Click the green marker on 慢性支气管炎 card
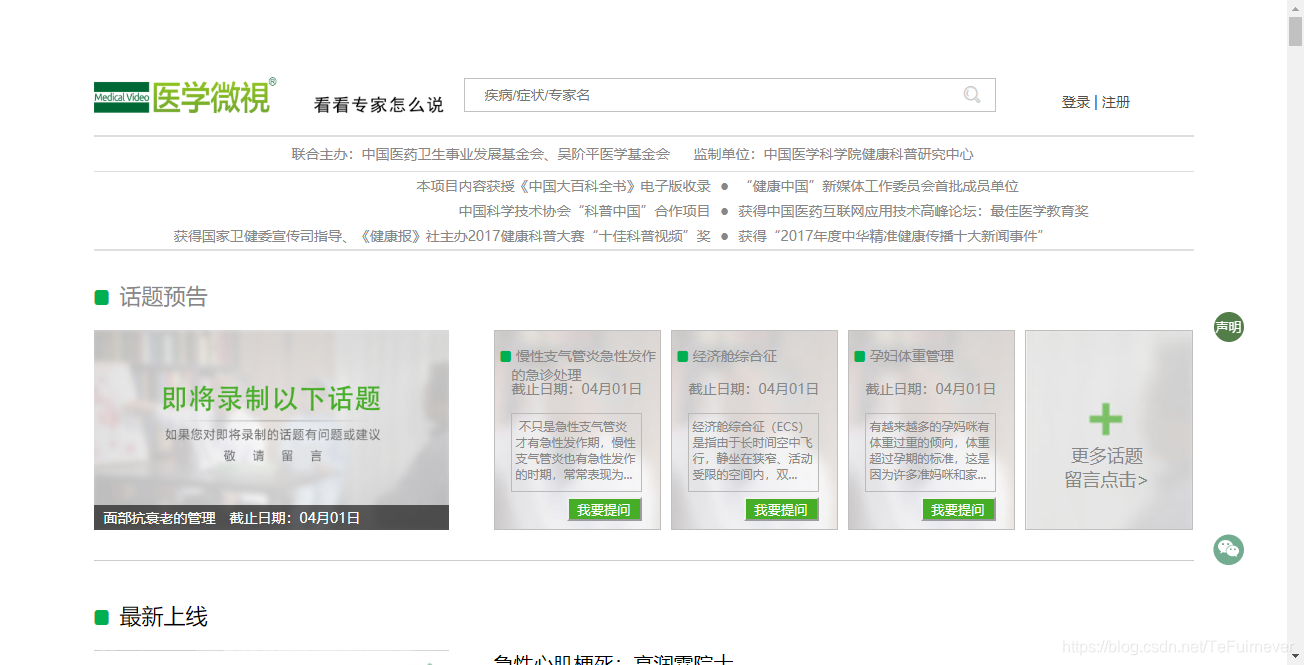 503,355
